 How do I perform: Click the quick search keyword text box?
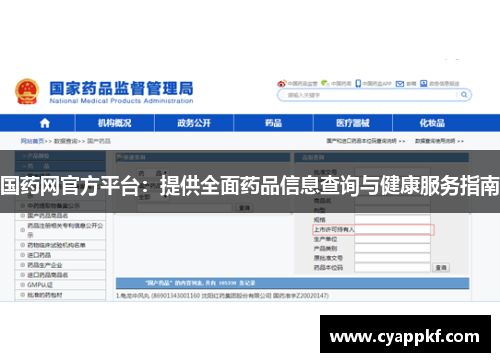tap(184, 208)
